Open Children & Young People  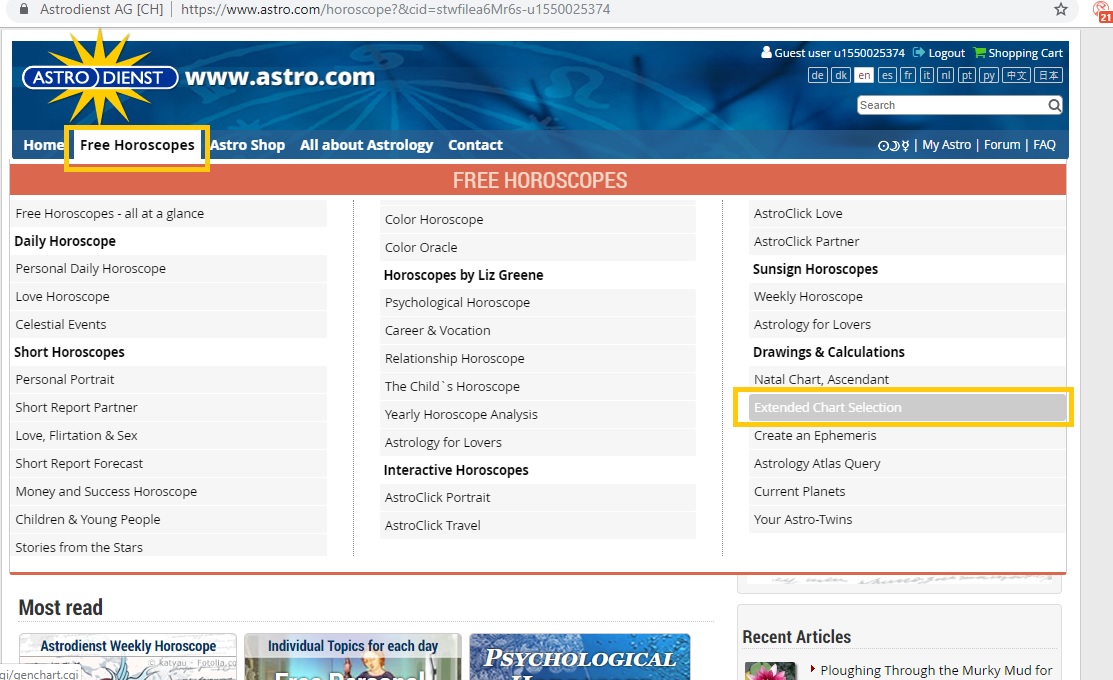point(169,520)
